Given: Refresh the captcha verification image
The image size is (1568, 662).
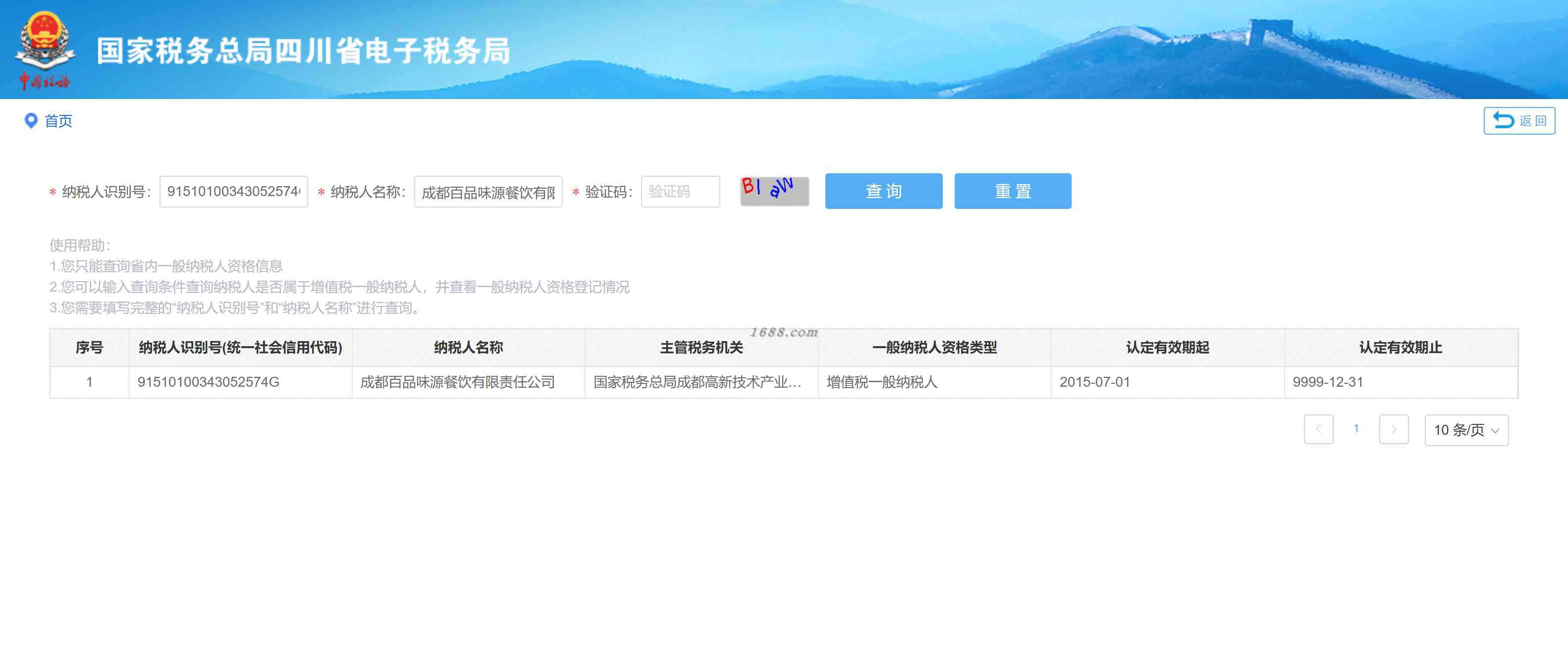Looking at the screenshot, I should (x=774, y=191).
